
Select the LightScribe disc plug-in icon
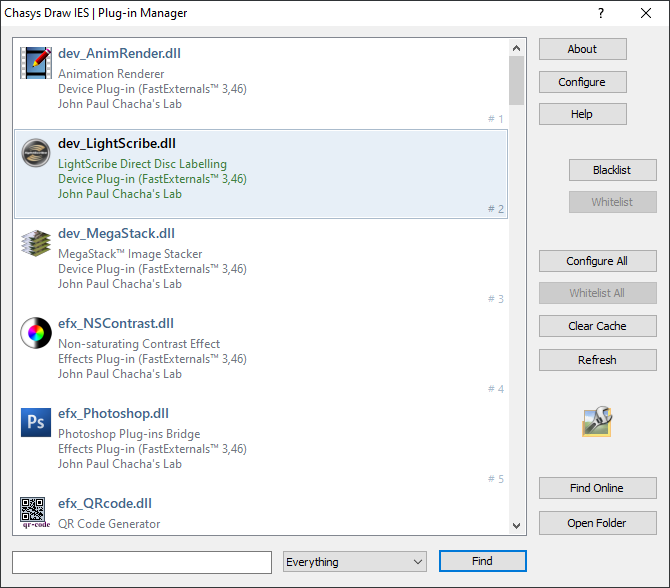tap(36, 152)
